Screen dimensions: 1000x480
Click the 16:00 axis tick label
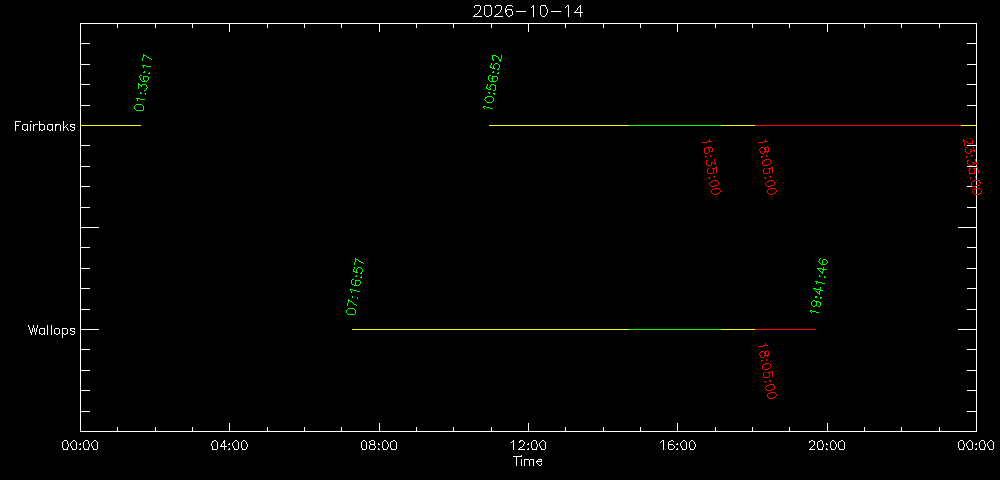coord(677,445)
